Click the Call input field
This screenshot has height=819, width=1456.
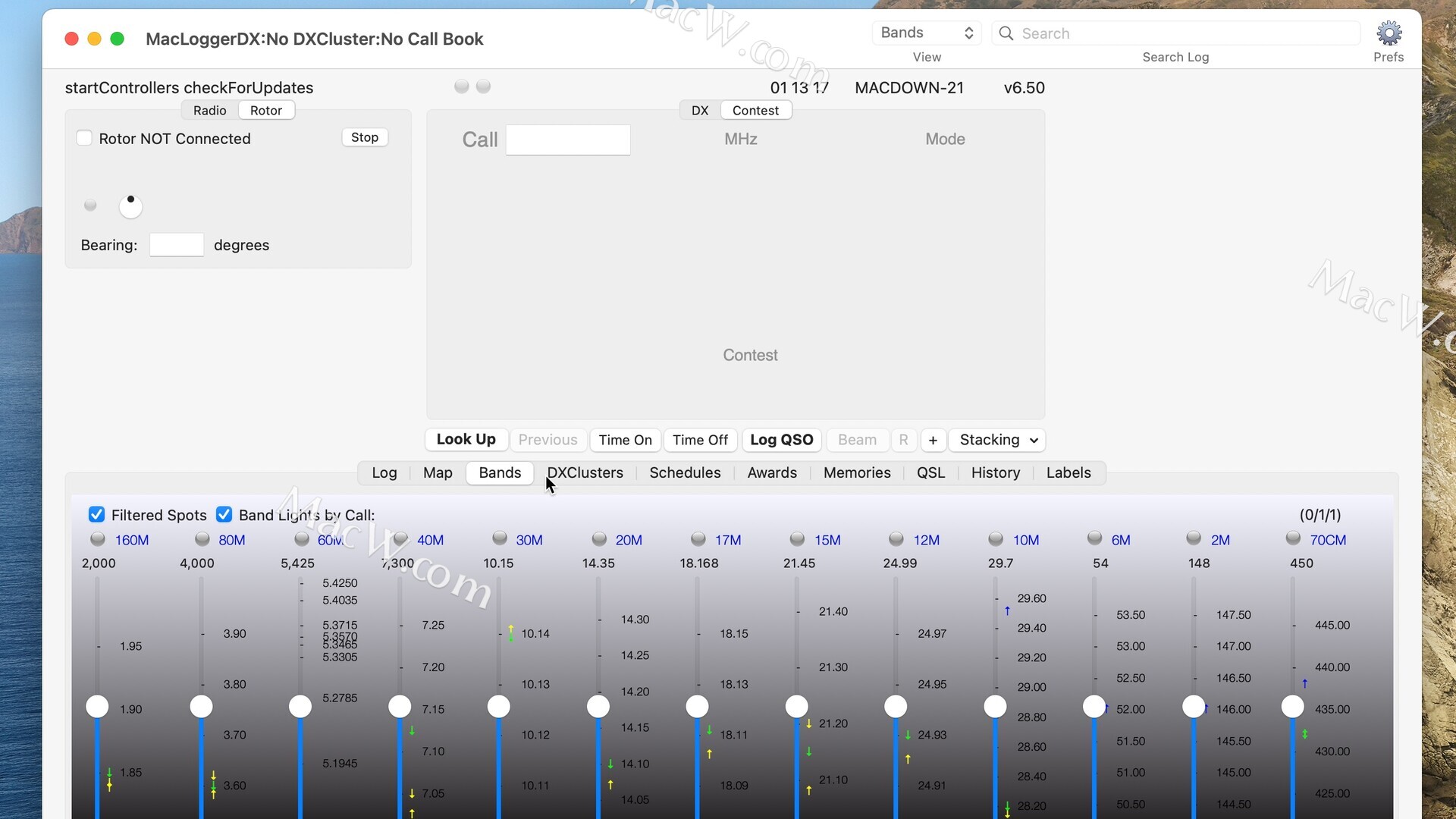568,140
